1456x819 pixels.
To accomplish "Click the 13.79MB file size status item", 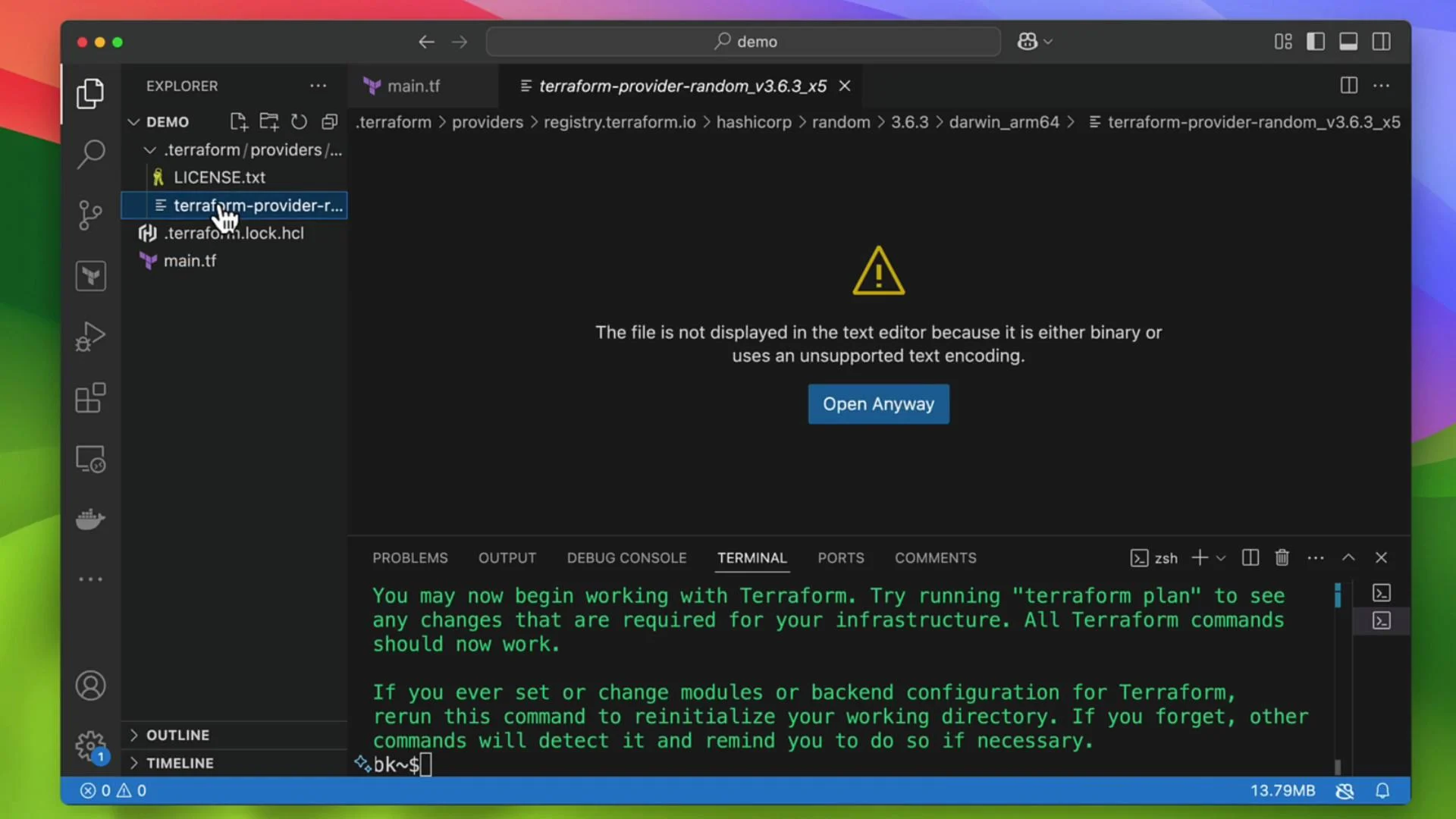I will pyautogui.click(x=1282, y=791).
